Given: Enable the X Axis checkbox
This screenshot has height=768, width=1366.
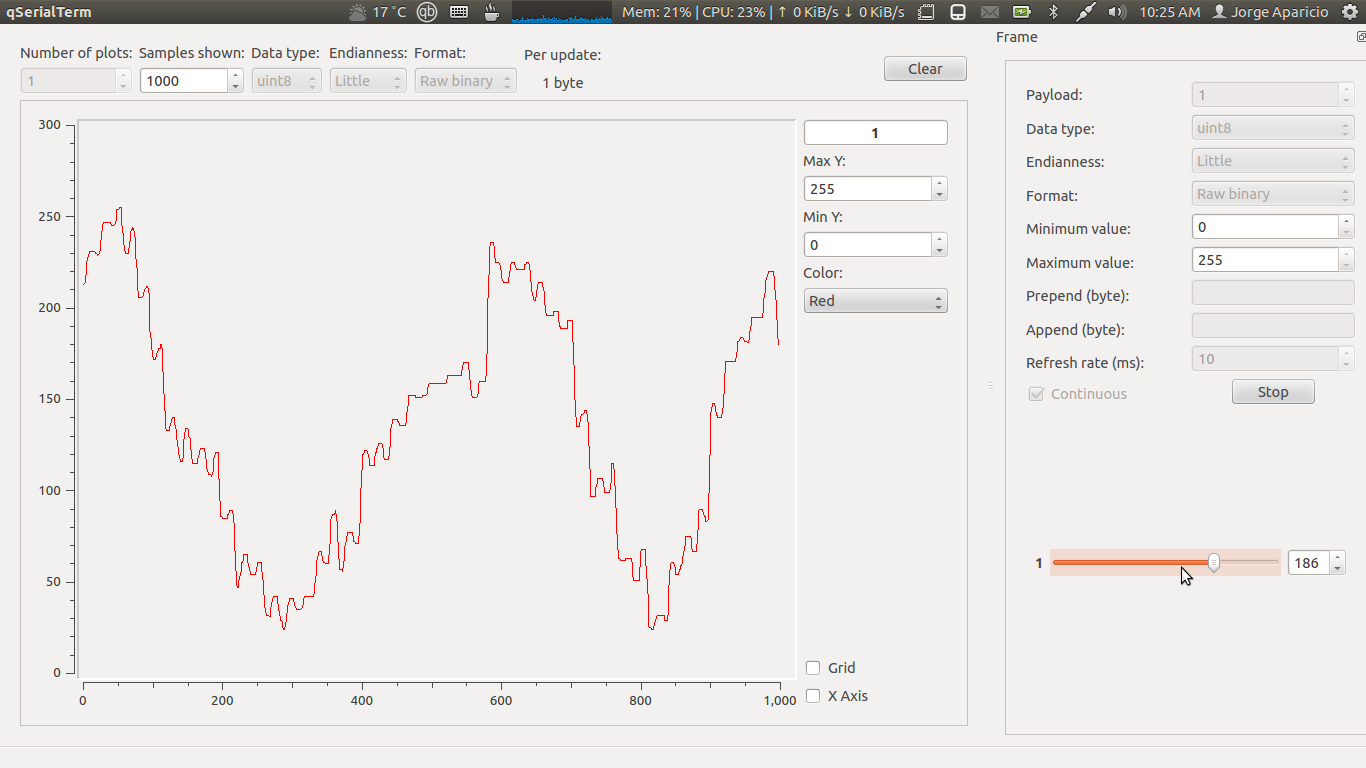Looking at the screenshot, I should pyautogui.click(x=813, y=696).
